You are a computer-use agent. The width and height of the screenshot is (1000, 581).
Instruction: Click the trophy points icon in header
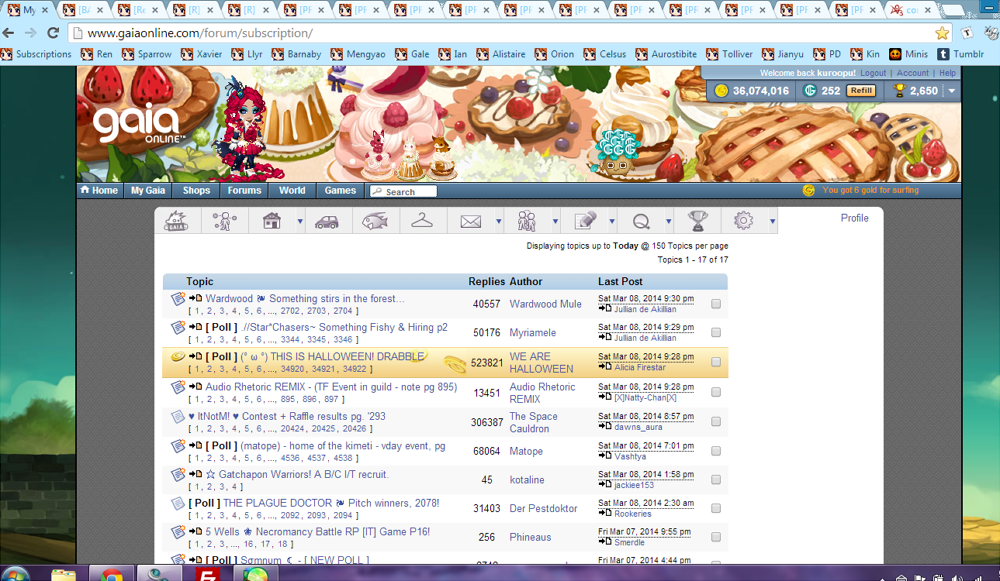tap(899, 91)
